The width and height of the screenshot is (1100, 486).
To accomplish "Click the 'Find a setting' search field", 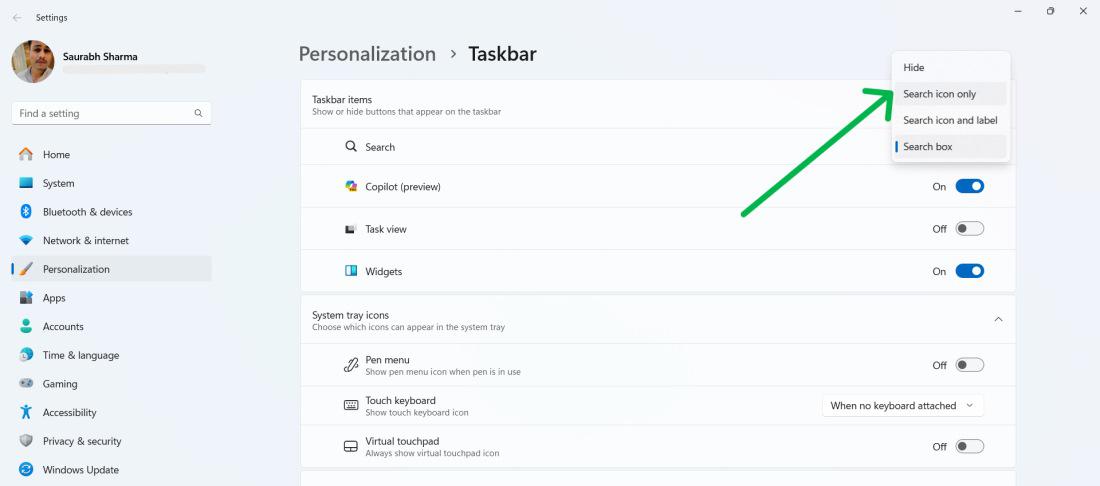I will tap(105, 114).
